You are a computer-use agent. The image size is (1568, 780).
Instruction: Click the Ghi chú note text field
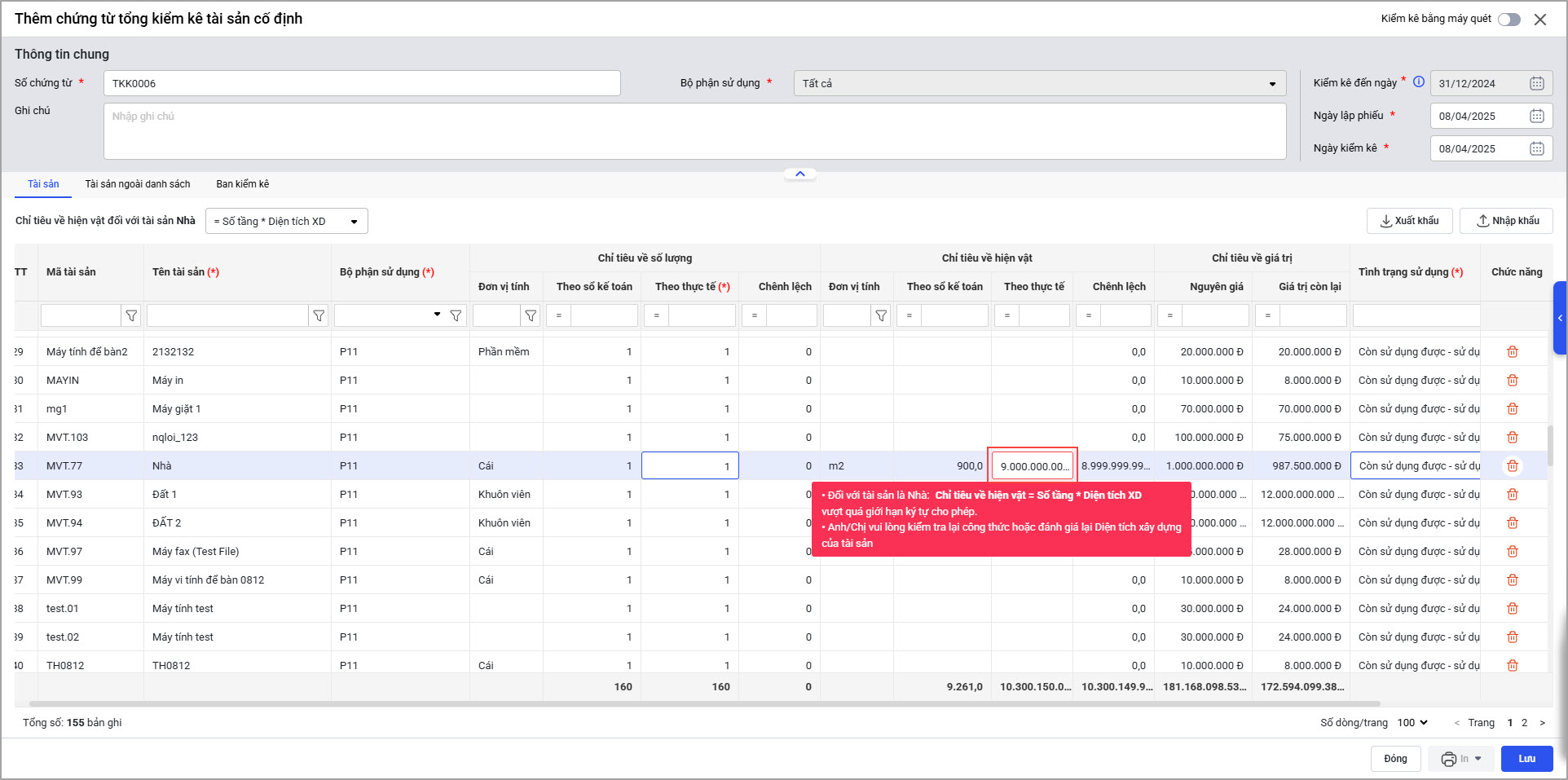[x=694, y=131]
